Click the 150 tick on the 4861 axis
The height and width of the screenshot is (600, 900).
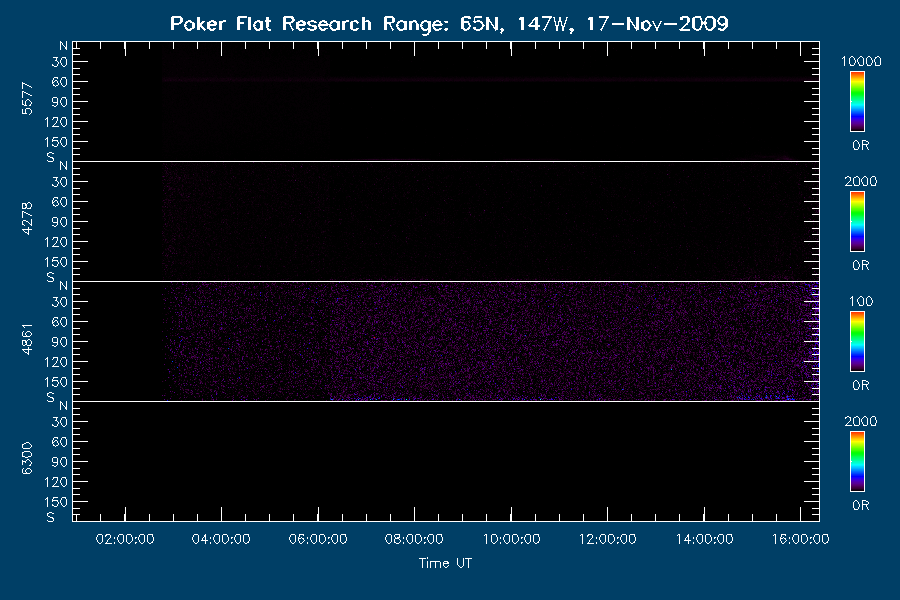(x=55, y=382)
